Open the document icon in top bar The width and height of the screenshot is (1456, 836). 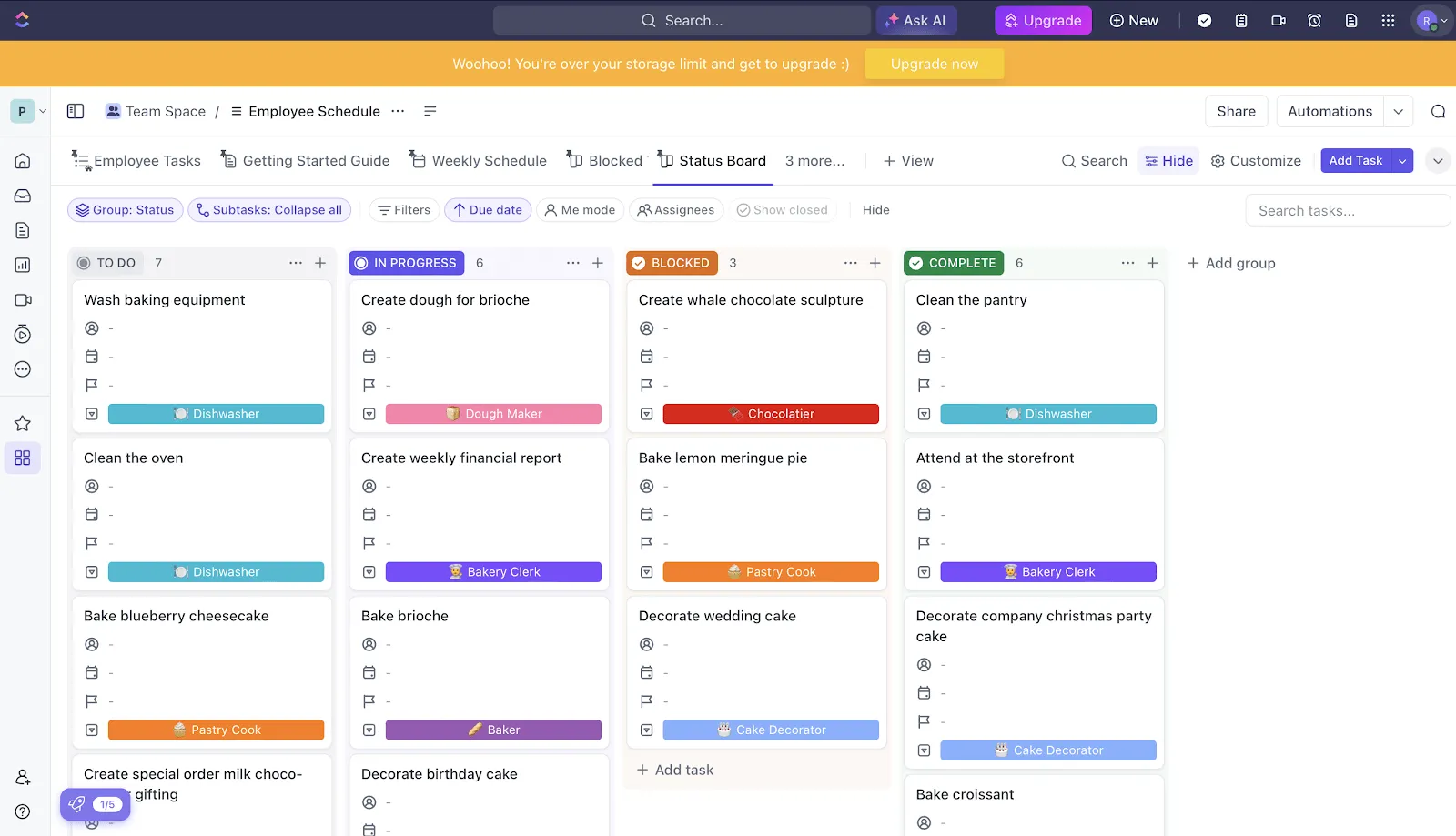pyautogui.click(x=1351, y=20)
